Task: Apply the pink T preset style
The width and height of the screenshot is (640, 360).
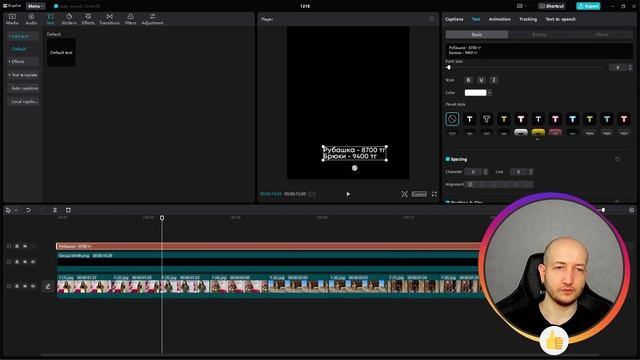Action: 555,119
